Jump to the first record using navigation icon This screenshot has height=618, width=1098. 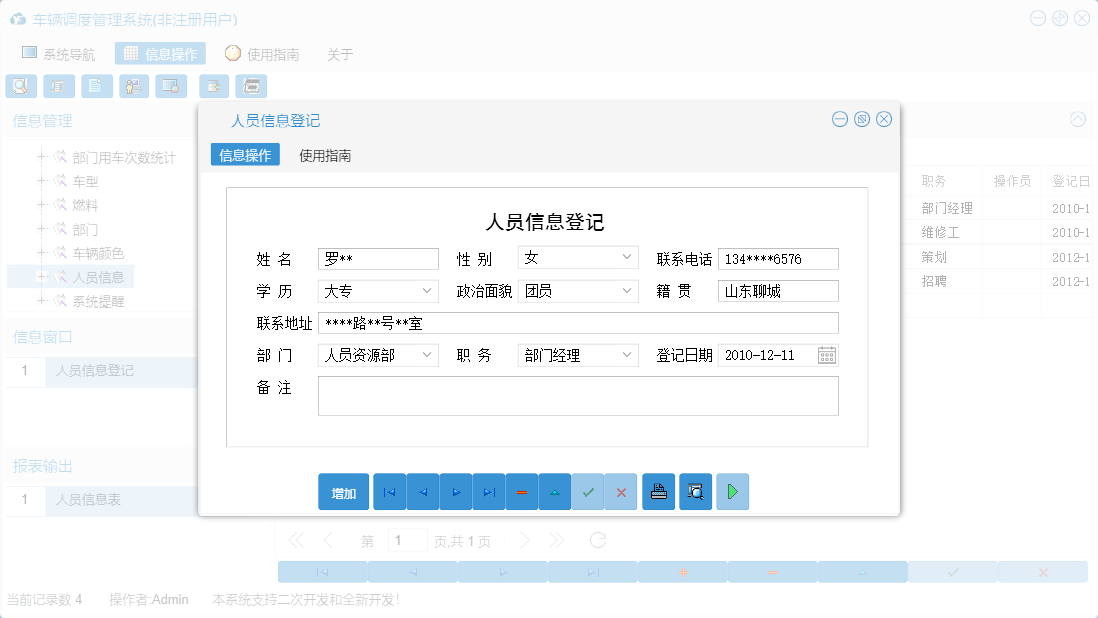pyautogui.click(x=389, y=491)
